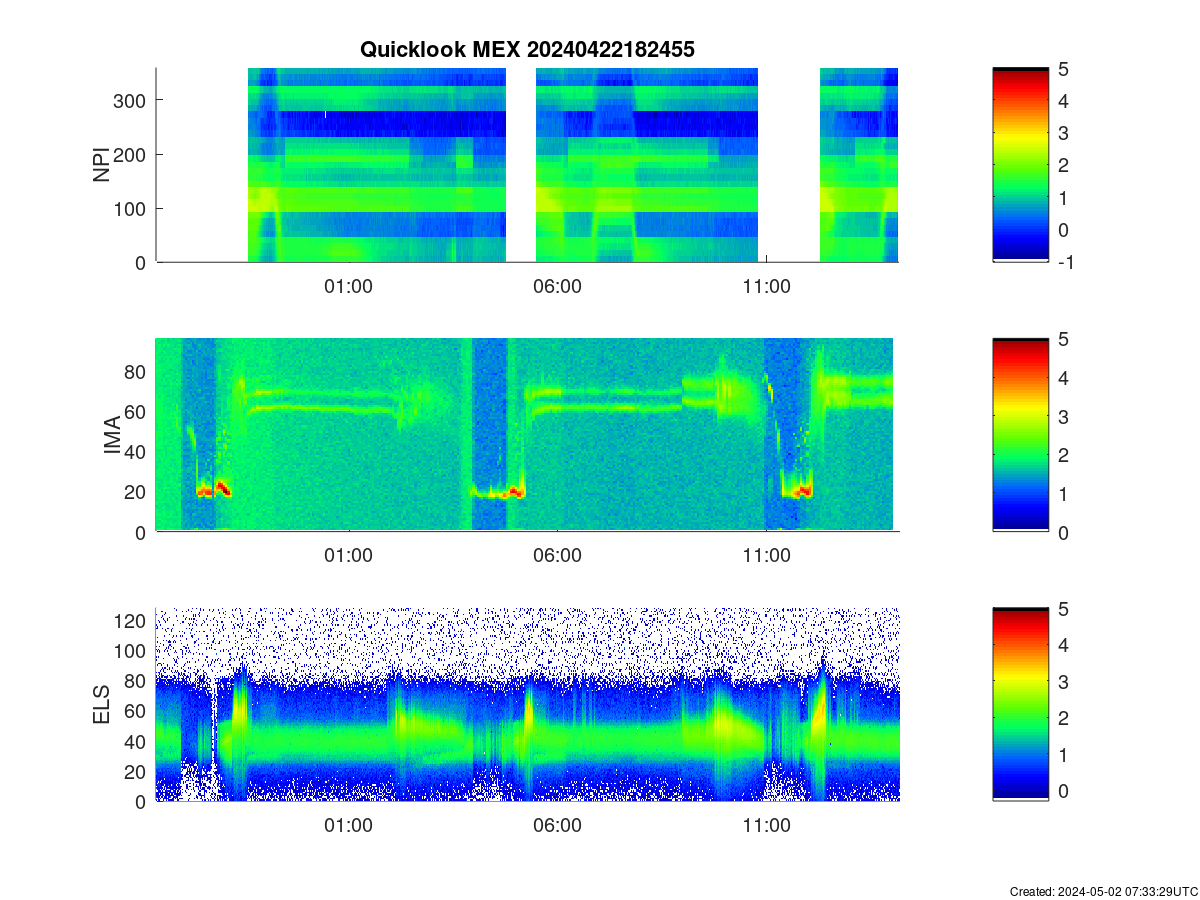Click the NPI spectrogram plot
The width and height of the screenshot is (1200, 900).
pos(527,165)
